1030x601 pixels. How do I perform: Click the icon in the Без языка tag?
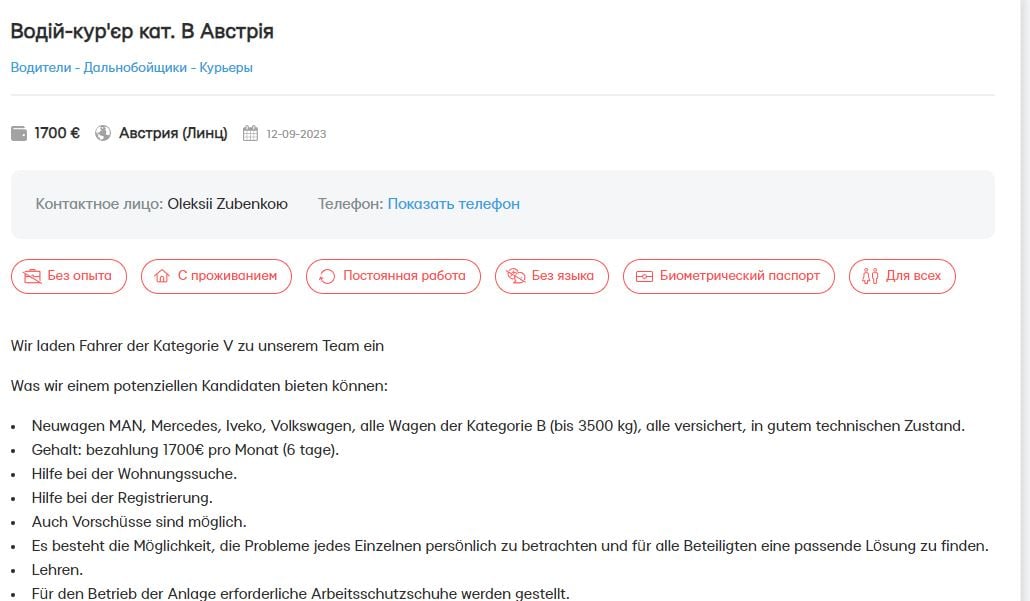tap(516, 276)
